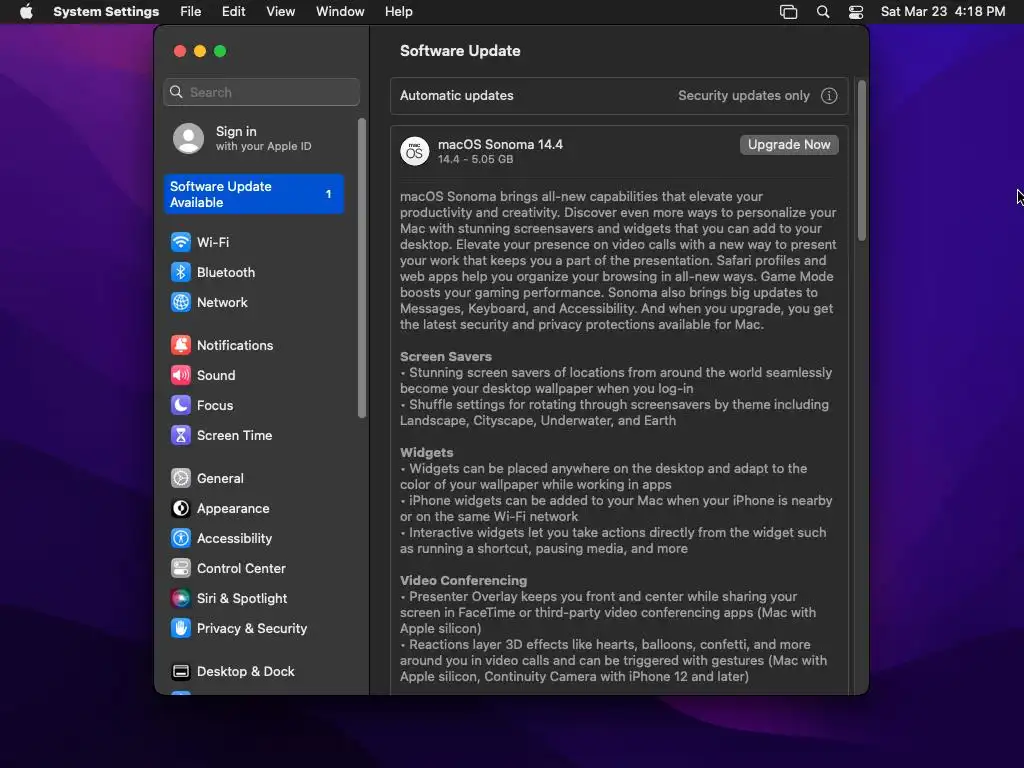Open the Accessibility icon
1024x768 pixels.
tap(181, 539)
